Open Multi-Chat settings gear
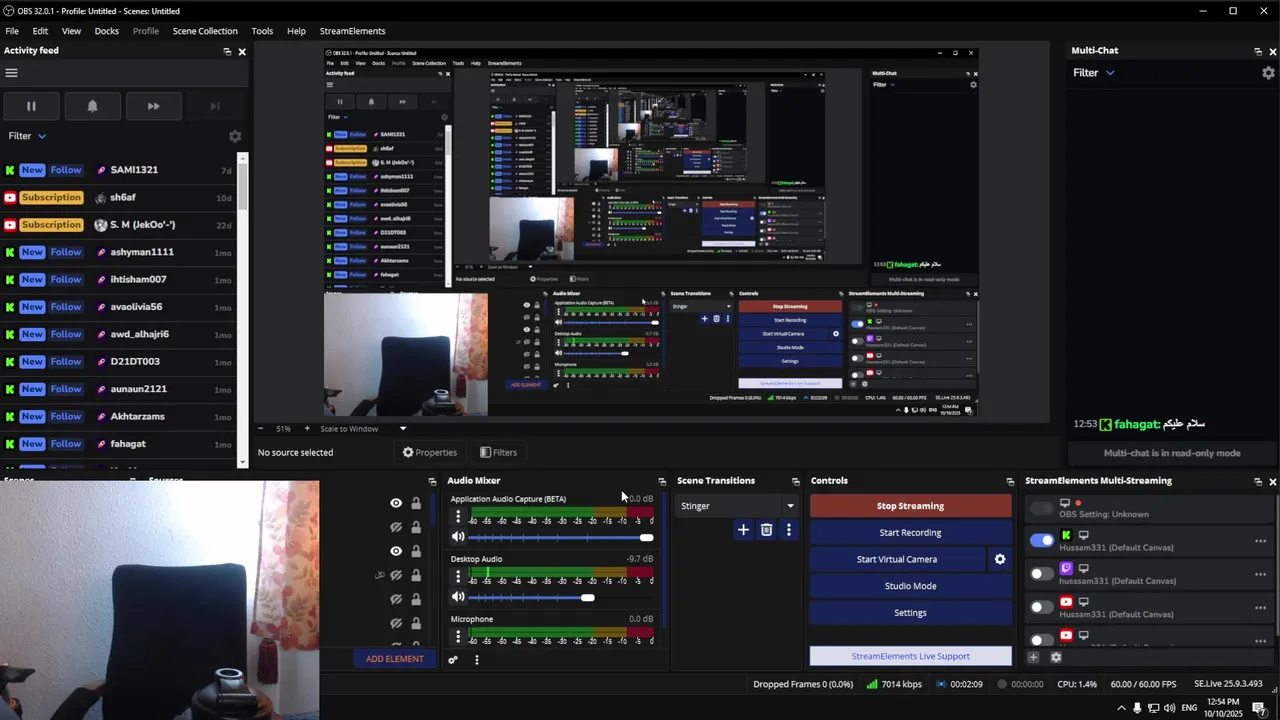Screen dimensions: 1280x720 point(1268,73)
